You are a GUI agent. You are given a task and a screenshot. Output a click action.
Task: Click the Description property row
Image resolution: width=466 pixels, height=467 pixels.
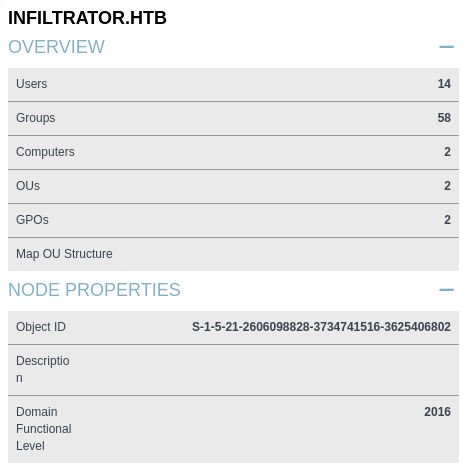(233, 370)
